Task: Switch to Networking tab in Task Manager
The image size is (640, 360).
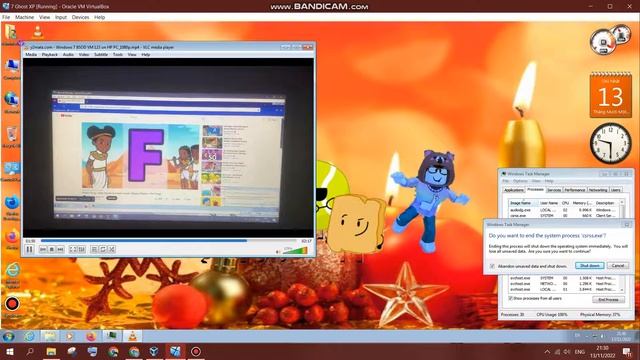Action: [598, 190]
